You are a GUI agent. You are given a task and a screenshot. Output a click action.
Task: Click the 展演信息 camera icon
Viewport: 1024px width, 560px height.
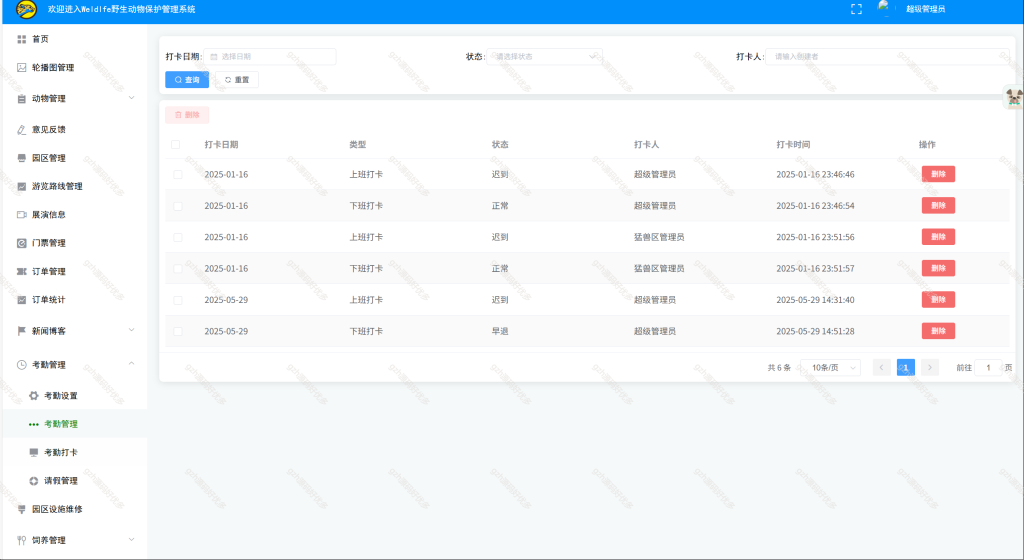click(x=22, y=214)
